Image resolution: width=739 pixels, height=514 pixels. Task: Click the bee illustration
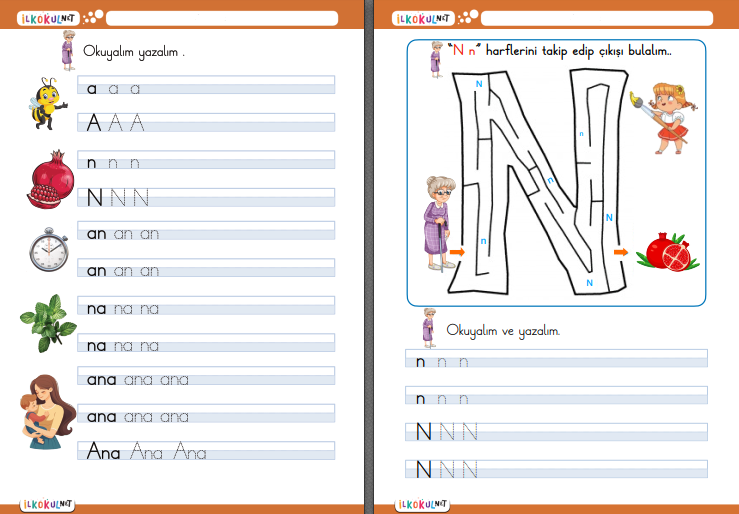pyautogui.click(x=49, y=103)
